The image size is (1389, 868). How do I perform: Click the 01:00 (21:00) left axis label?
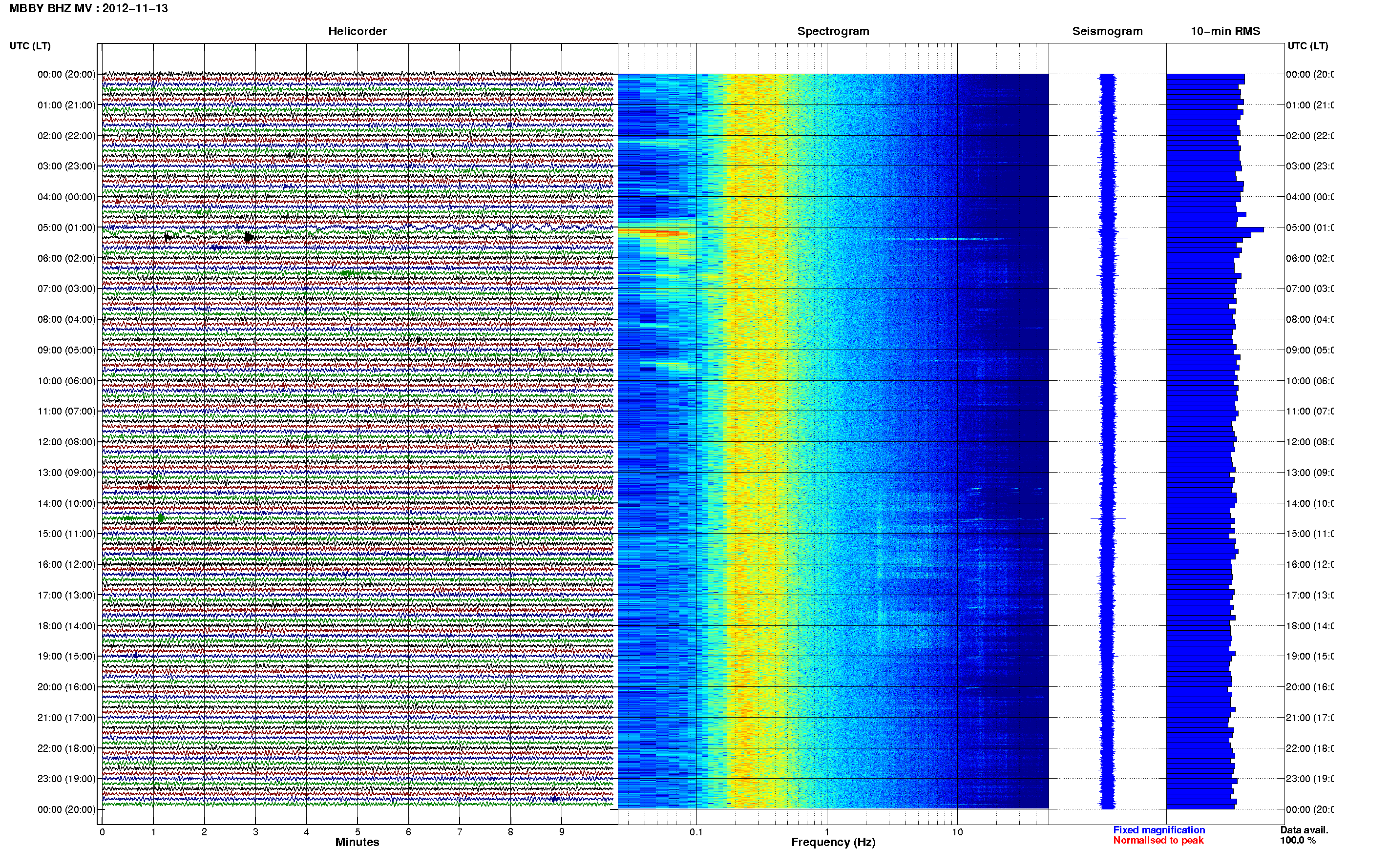click(x=66, y=105)
